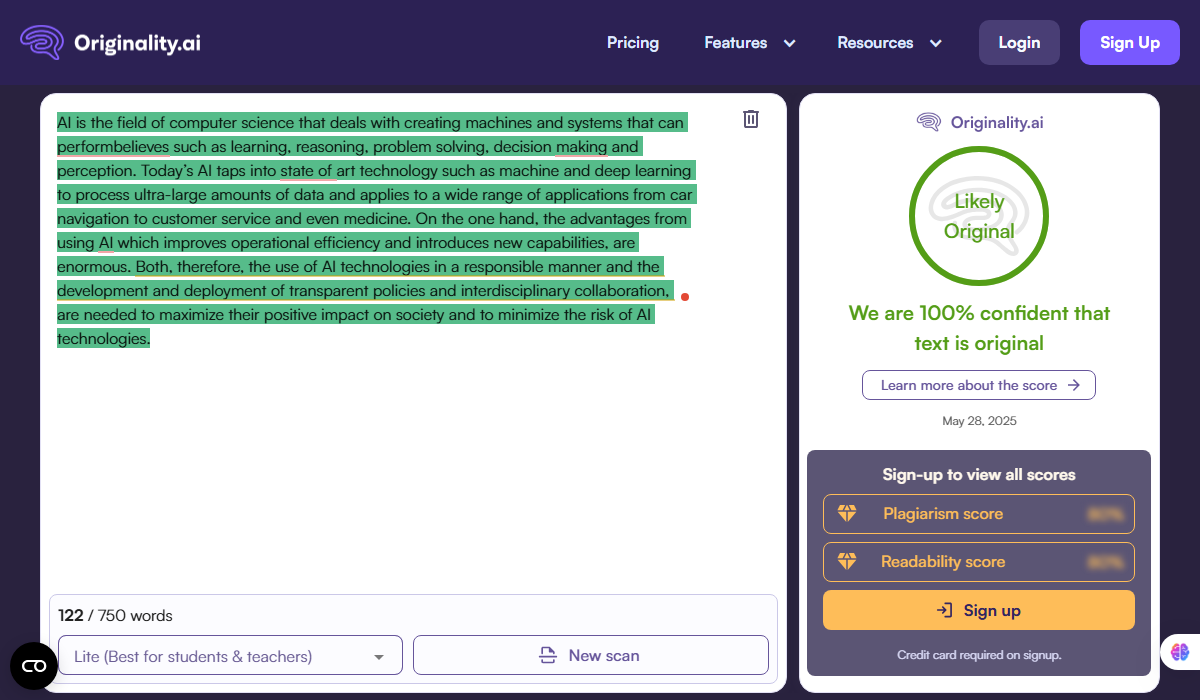The width and height of the screenshot is (1200, 700).
Task: Click Learn more about the score
Action: (x=979, y=385)
